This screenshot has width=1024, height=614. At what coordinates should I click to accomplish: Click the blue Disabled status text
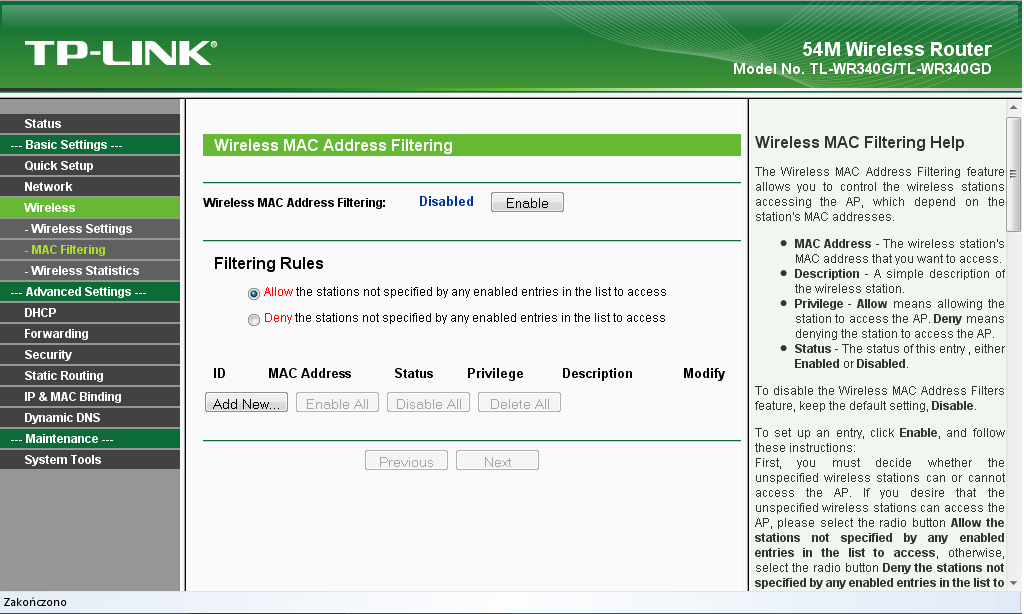pos(446,201)
